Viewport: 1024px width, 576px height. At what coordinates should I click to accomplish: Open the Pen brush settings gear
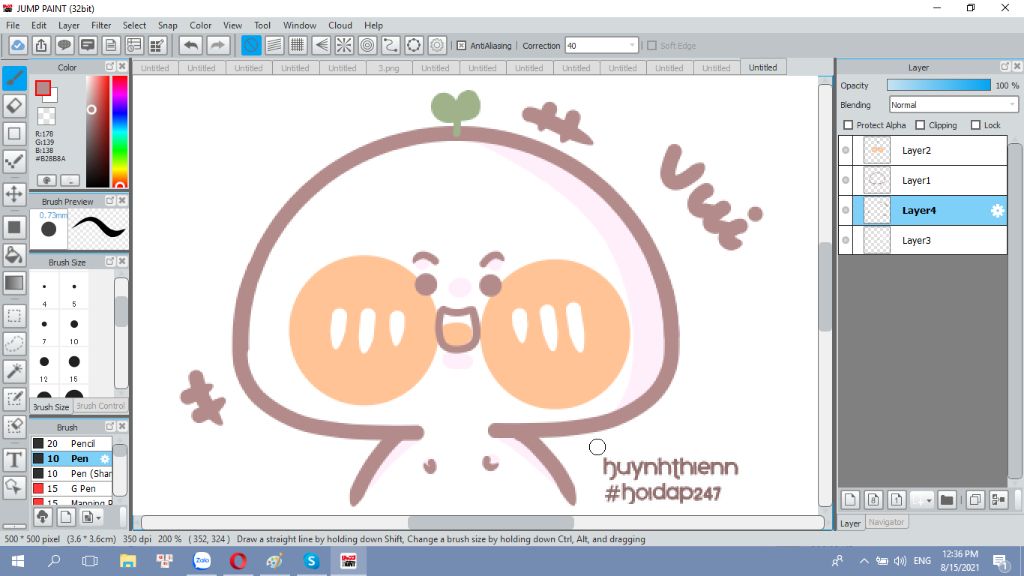point(104,458)
